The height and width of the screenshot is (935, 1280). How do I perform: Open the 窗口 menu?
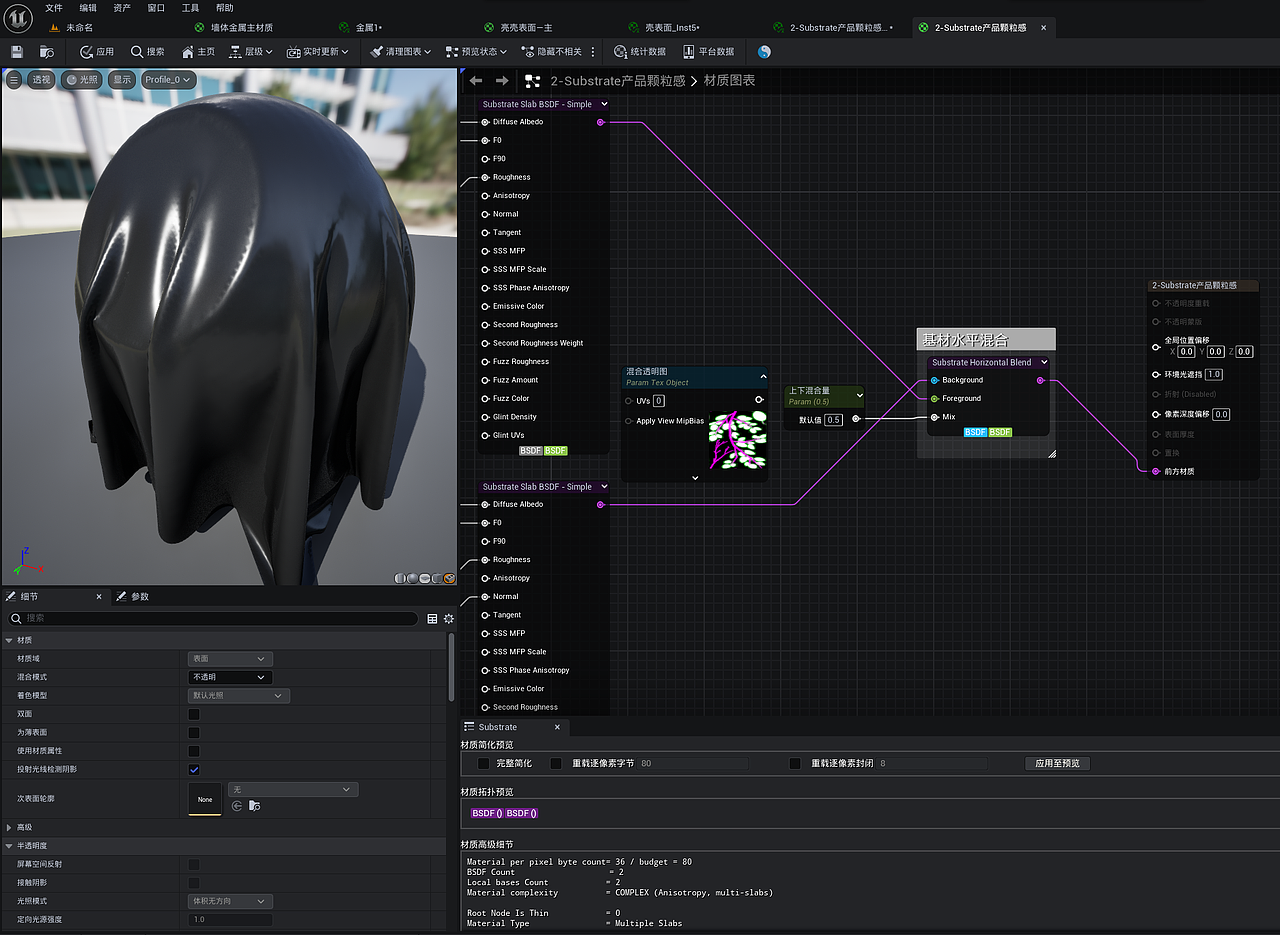pyautogui.click(x=156, y=8)
